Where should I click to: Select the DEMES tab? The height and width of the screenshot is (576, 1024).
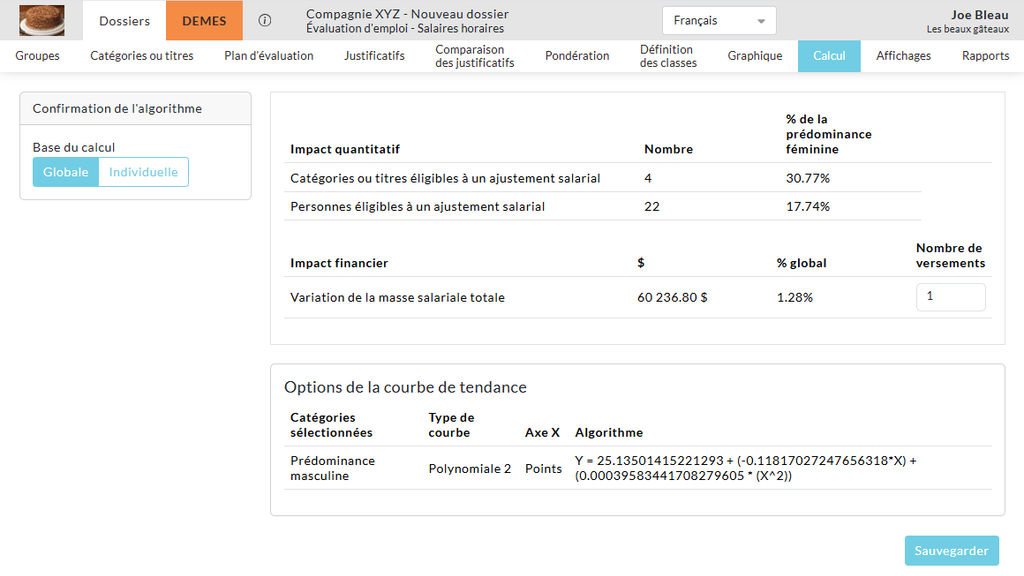(204, 21)
